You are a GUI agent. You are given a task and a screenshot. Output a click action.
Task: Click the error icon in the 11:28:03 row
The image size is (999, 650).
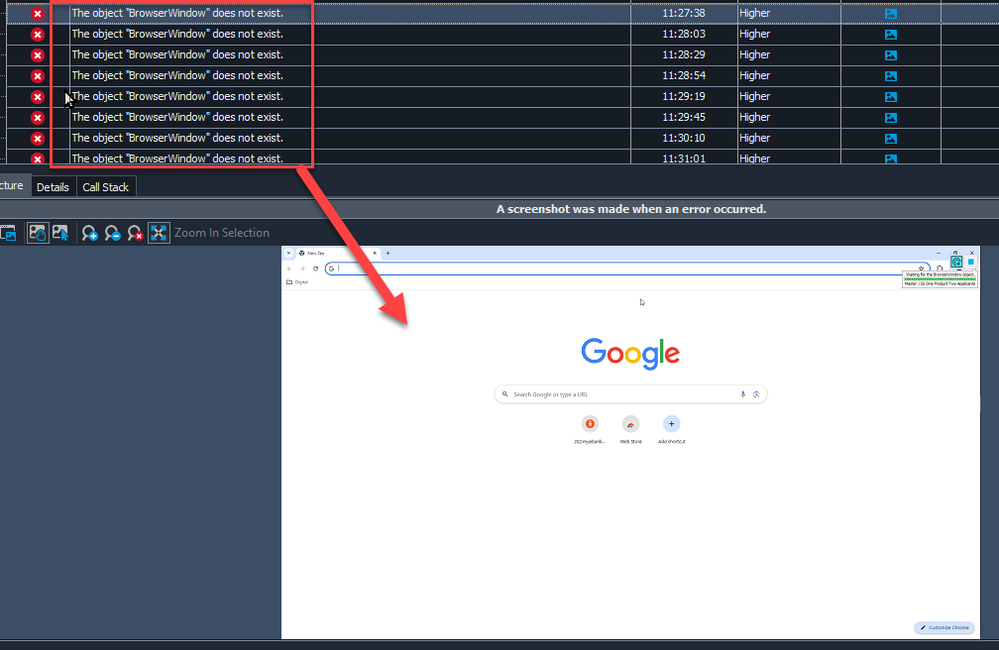click(38, 34)
